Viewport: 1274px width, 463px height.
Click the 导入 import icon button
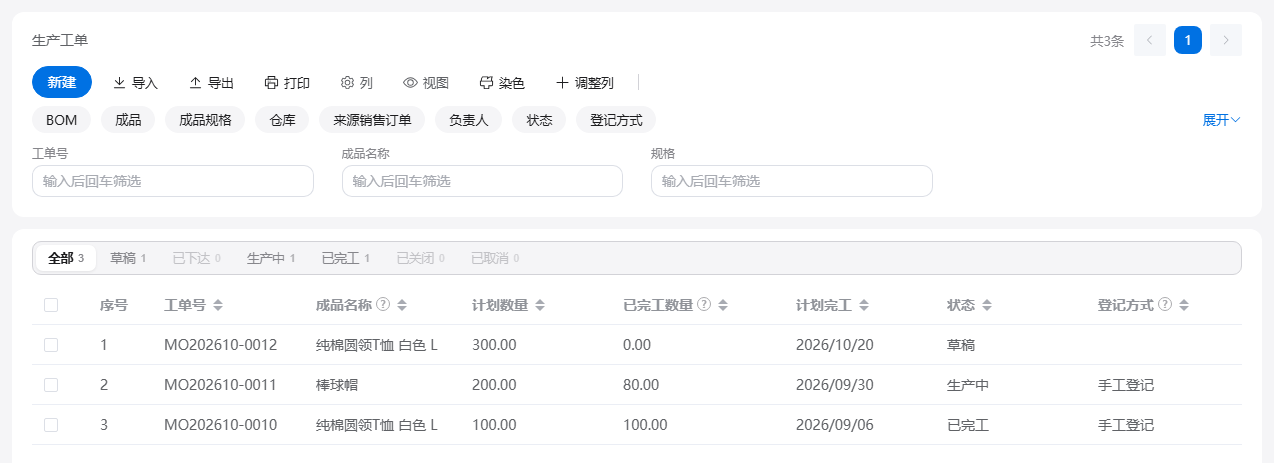135,83
